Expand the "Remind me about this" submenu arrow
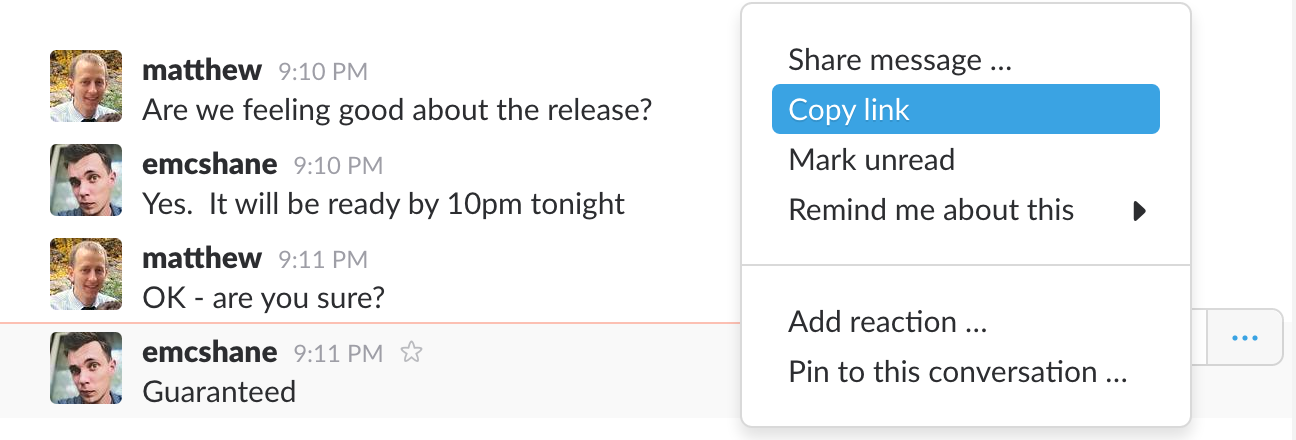 point(1139,211)
